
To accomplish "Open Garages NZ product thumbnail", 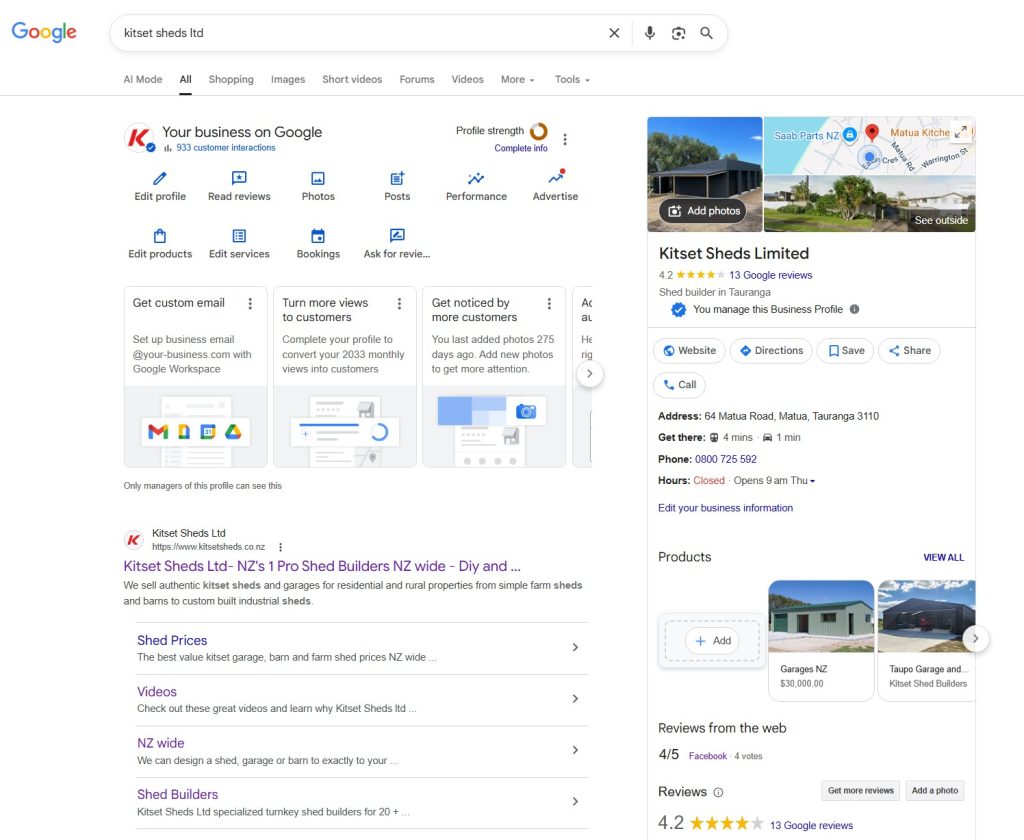I will pos(821,617).
